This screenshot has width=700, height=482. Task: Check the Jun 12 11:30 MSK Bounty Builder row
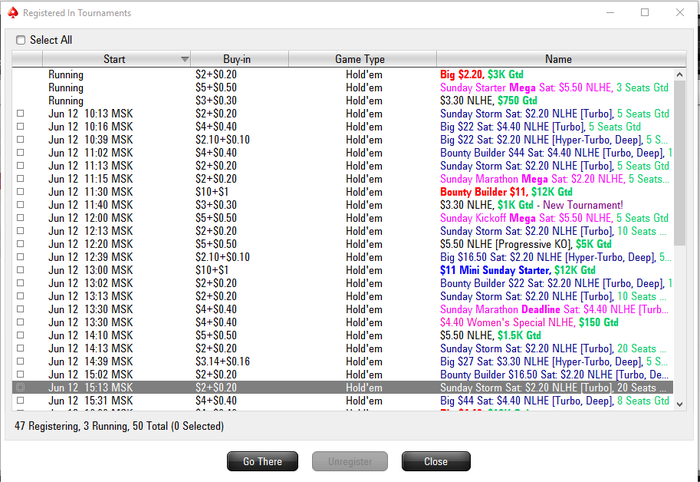pos(20,192)
